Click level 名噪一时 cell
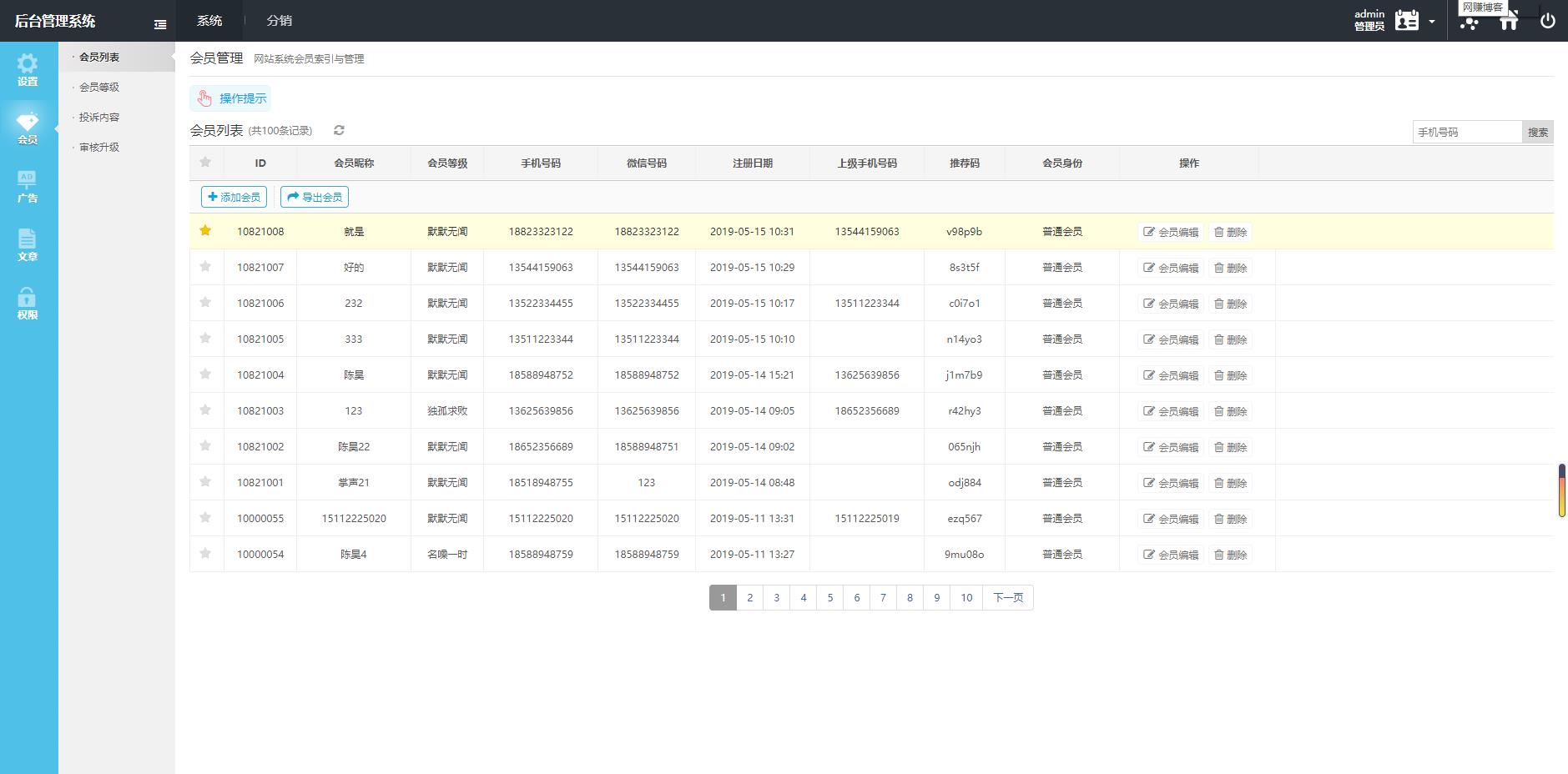 point(447,554)
